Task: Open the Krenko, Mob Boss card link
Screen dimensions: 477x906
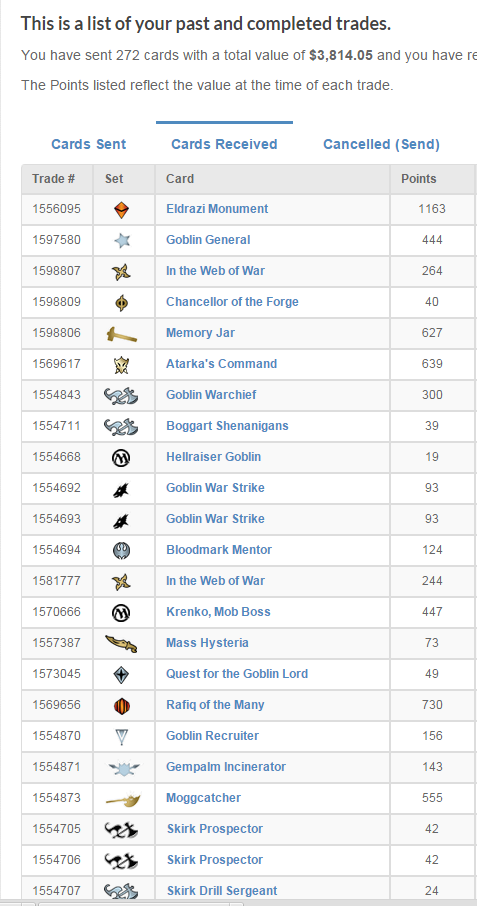Action: point(218,612)
